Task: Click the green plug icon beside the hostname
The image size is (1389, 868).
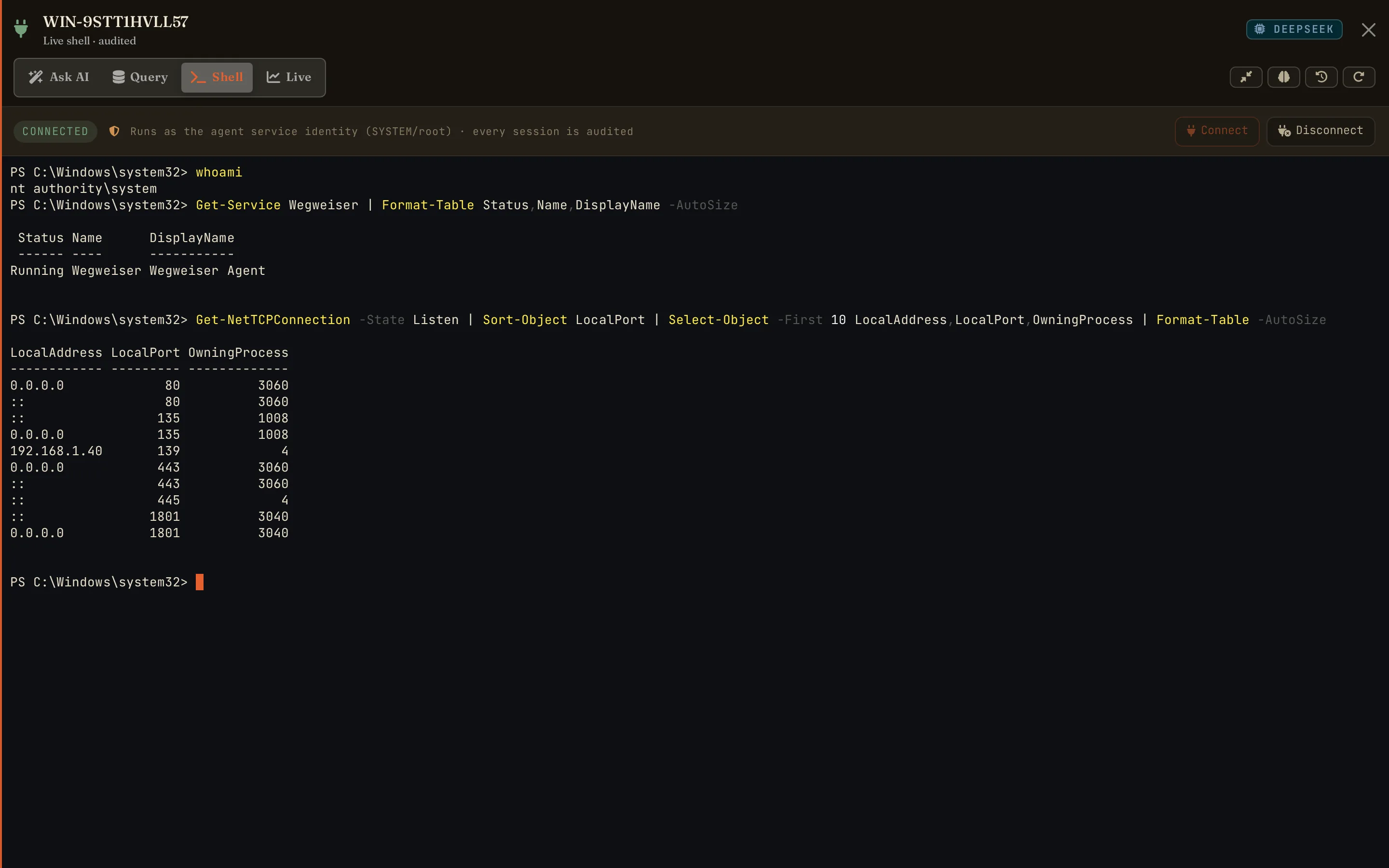Action: (x=21, y=28)
